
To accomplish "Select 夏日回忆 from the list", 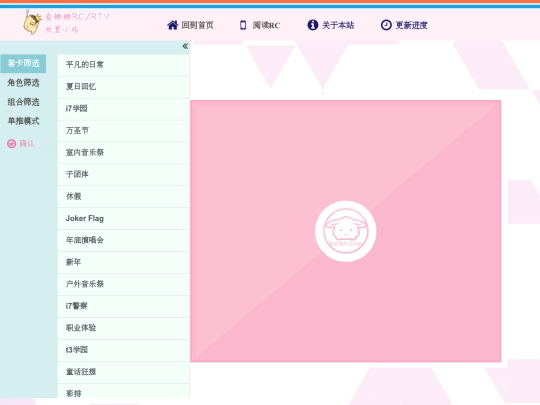I will tap(123, 87).
